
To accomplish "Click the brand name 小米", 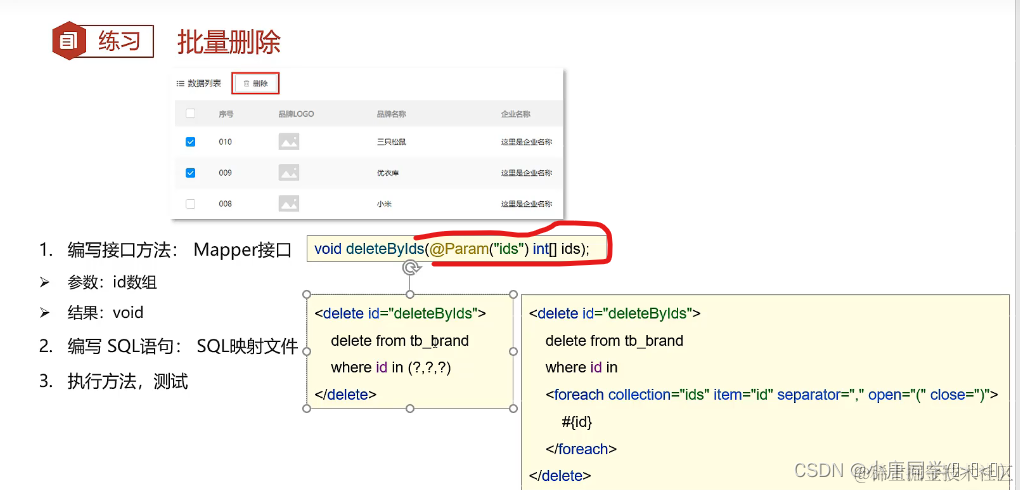I will pos(384,204).
